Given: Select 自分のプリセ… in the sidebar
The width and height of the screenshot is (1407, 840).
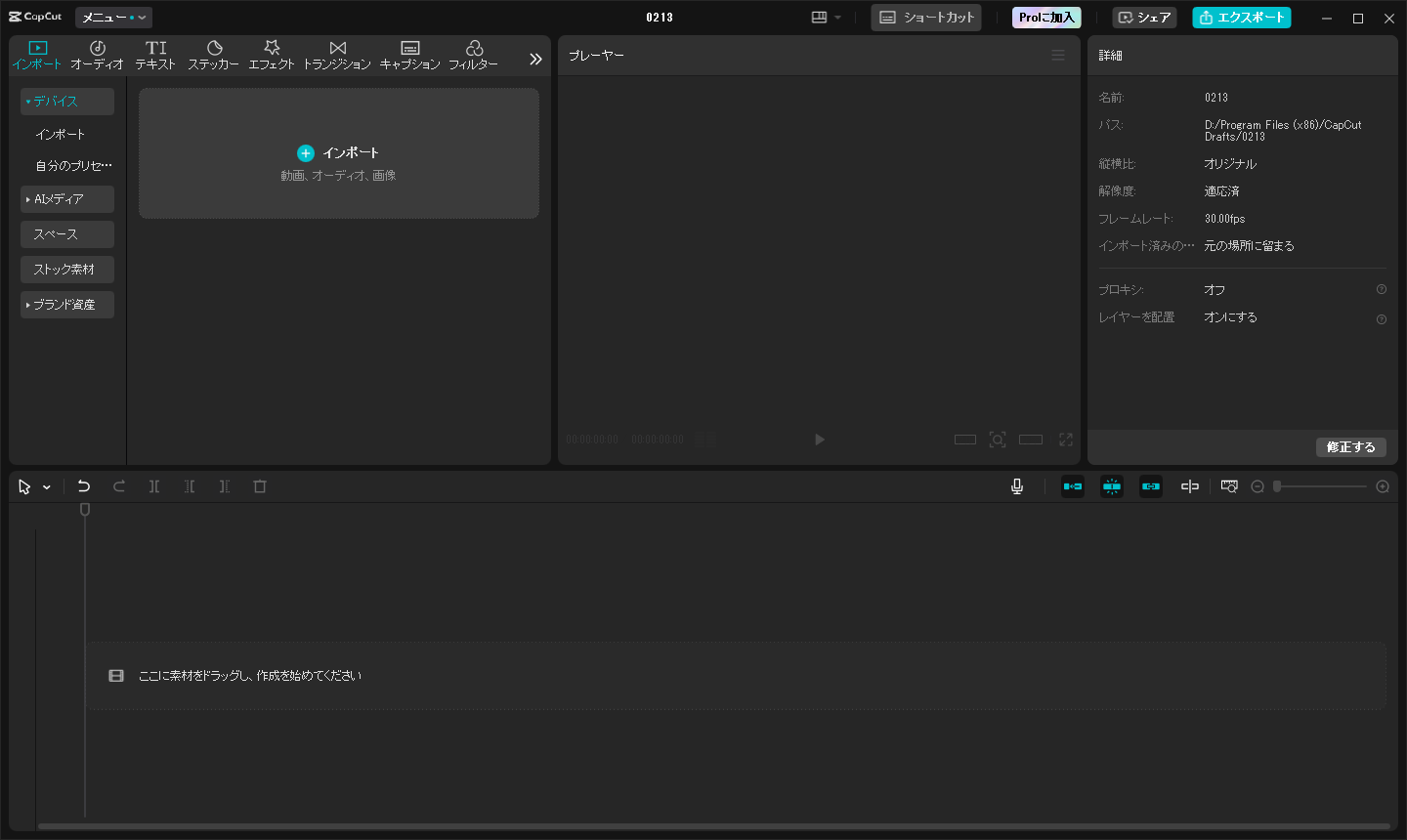Looking at the screenshot, I should coord(73,166).
